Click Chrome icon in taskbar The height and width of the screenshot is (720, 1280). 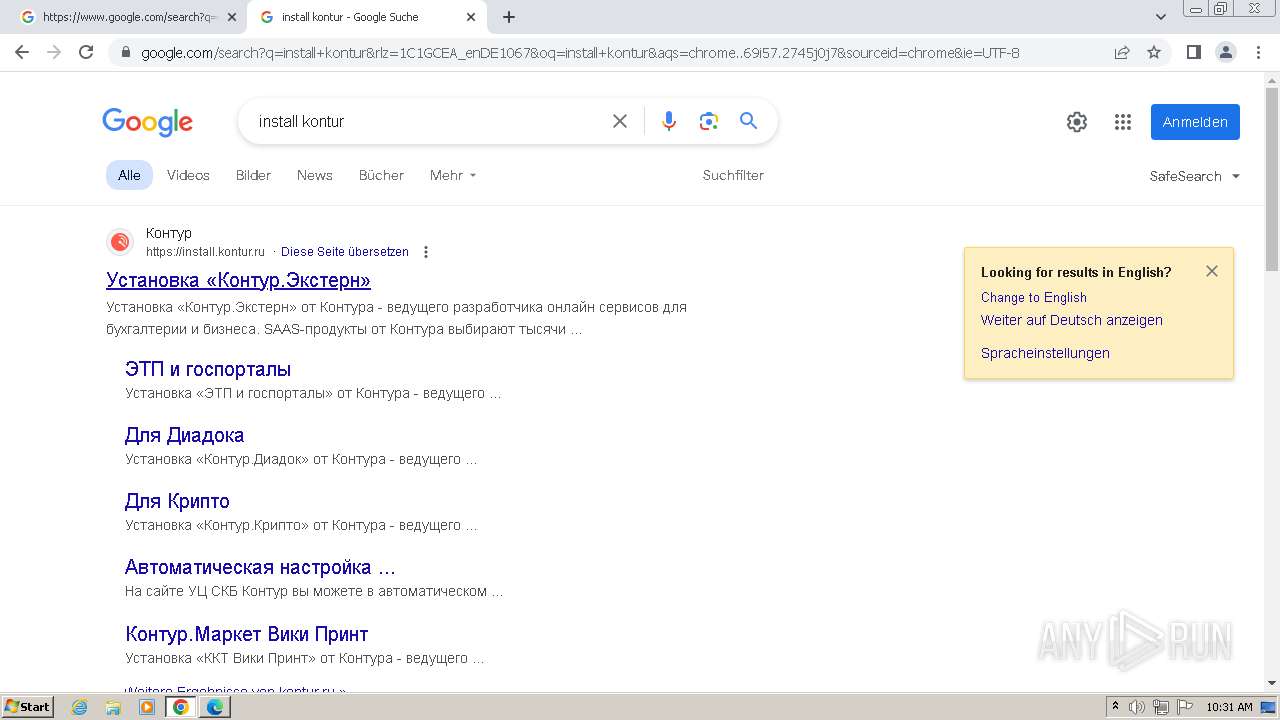(181, 707)
